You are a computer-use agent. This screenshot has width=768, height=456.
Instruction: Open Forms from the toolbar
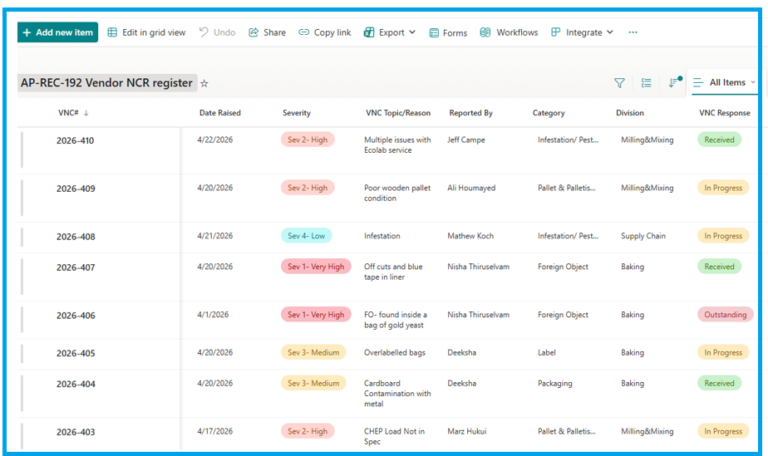pyautogui.click(x=448, y=33)
